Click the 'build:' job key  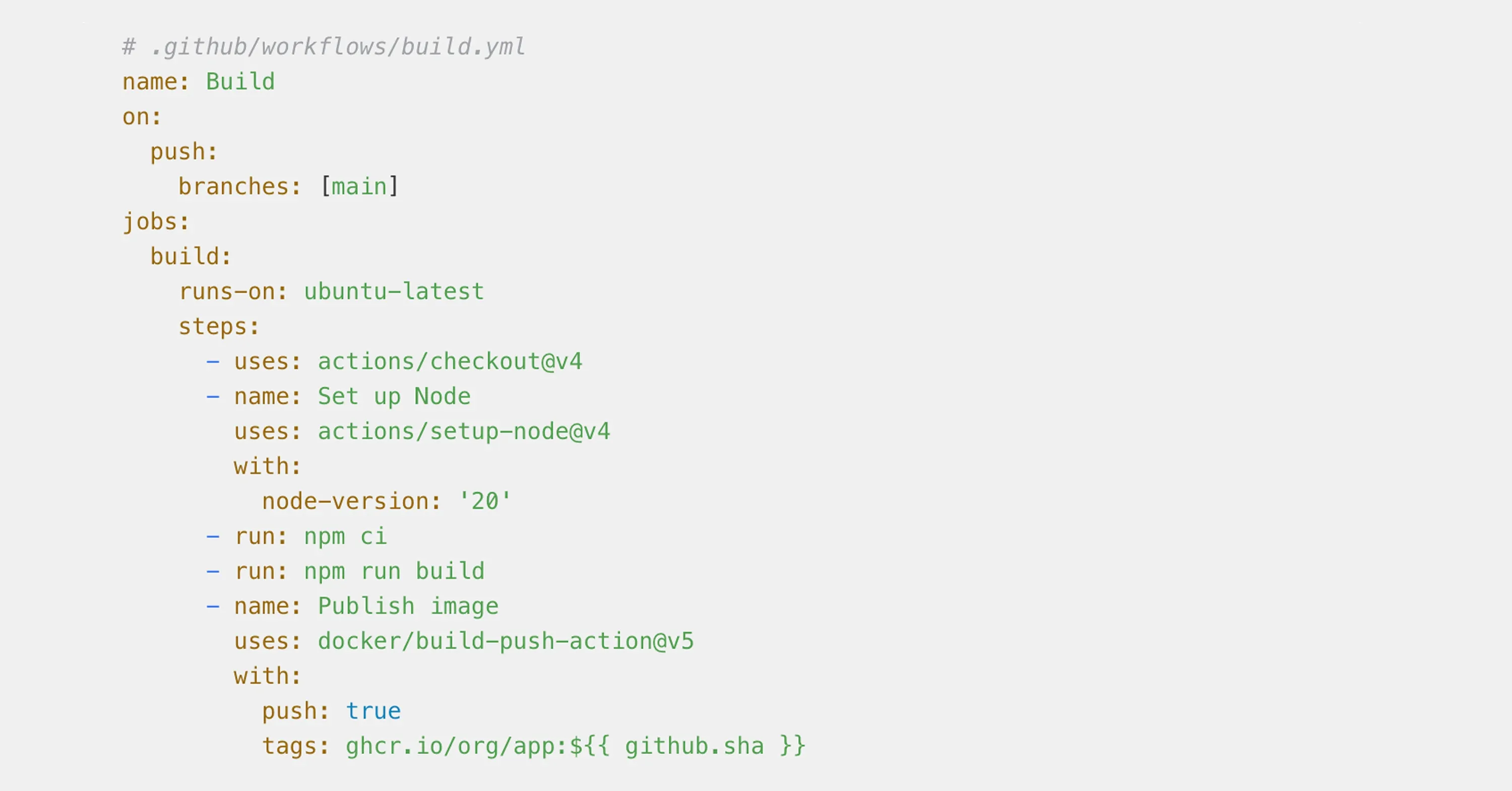191,256
